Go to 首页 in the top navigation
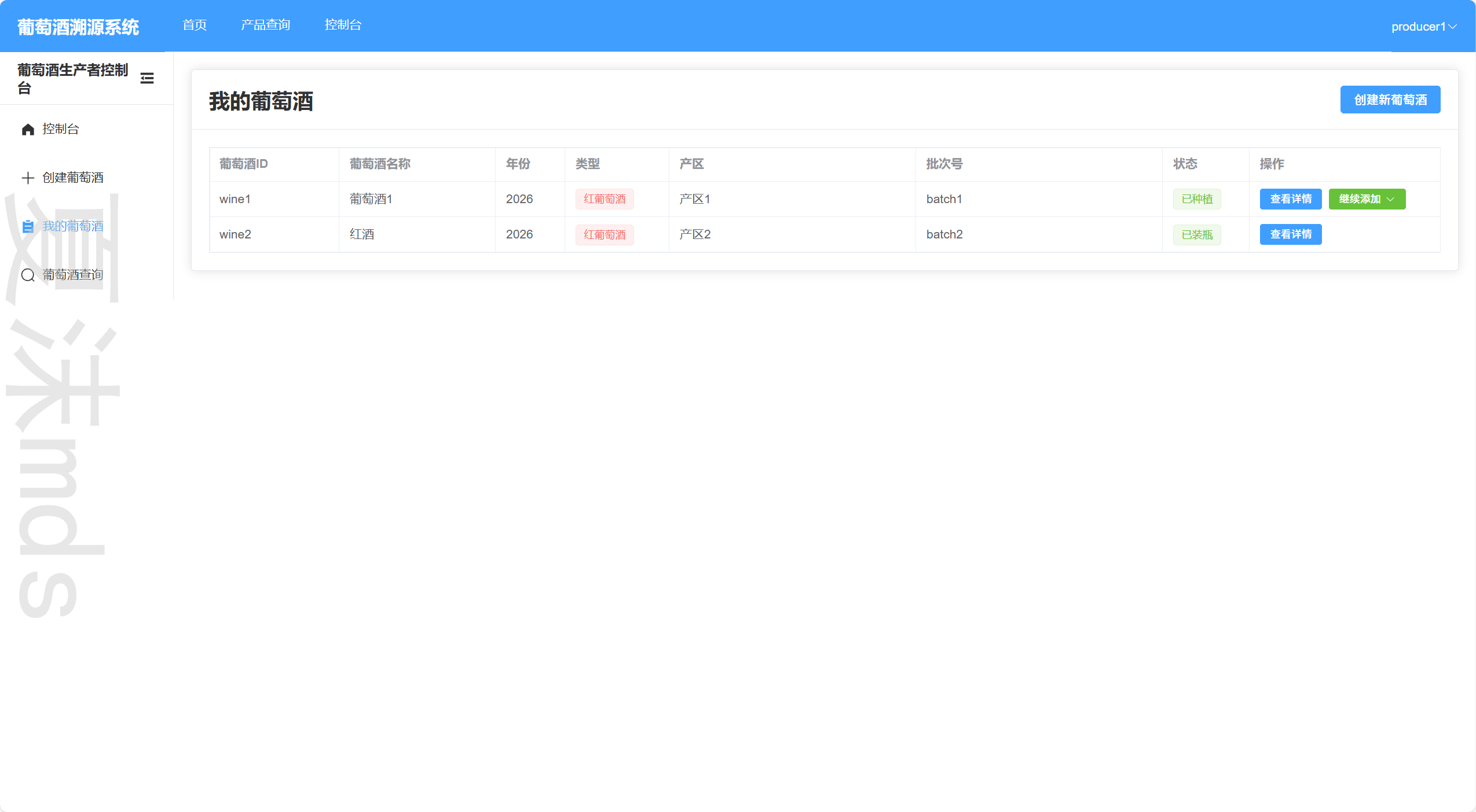1476x812 pixels. click(195, 25)
